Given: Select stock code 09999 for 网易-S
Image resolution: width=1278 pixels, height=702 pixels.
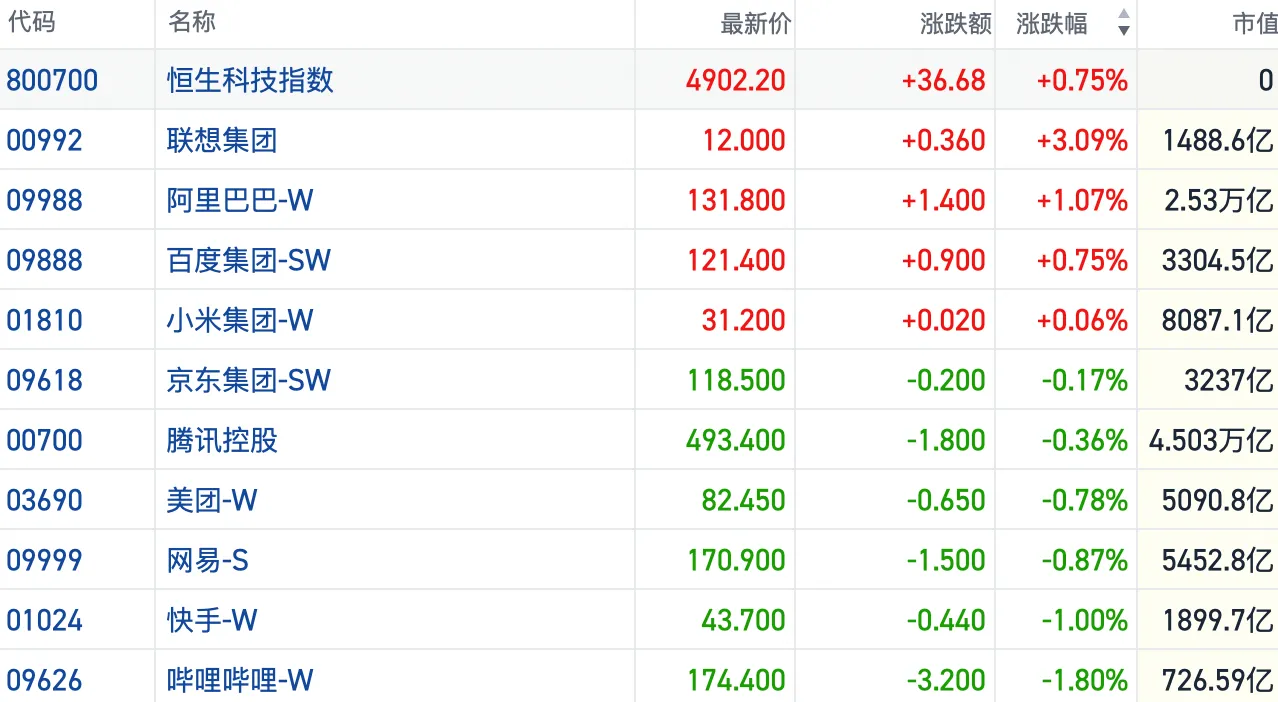Looking at the screenshot, I should [44, 560].
